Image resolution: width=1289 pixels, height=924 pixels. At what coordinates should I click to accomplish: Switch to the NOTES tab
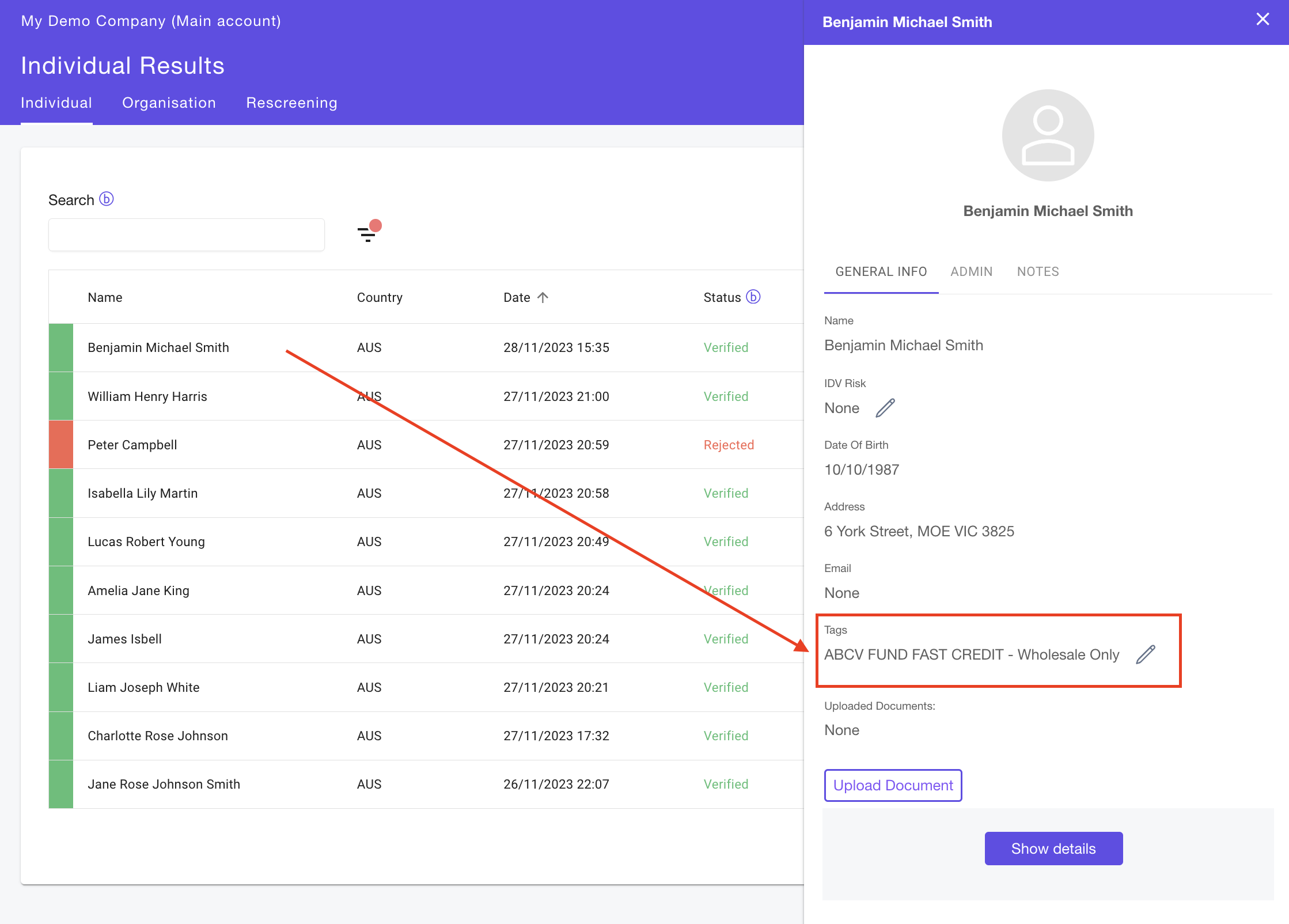click(1038, 271)
